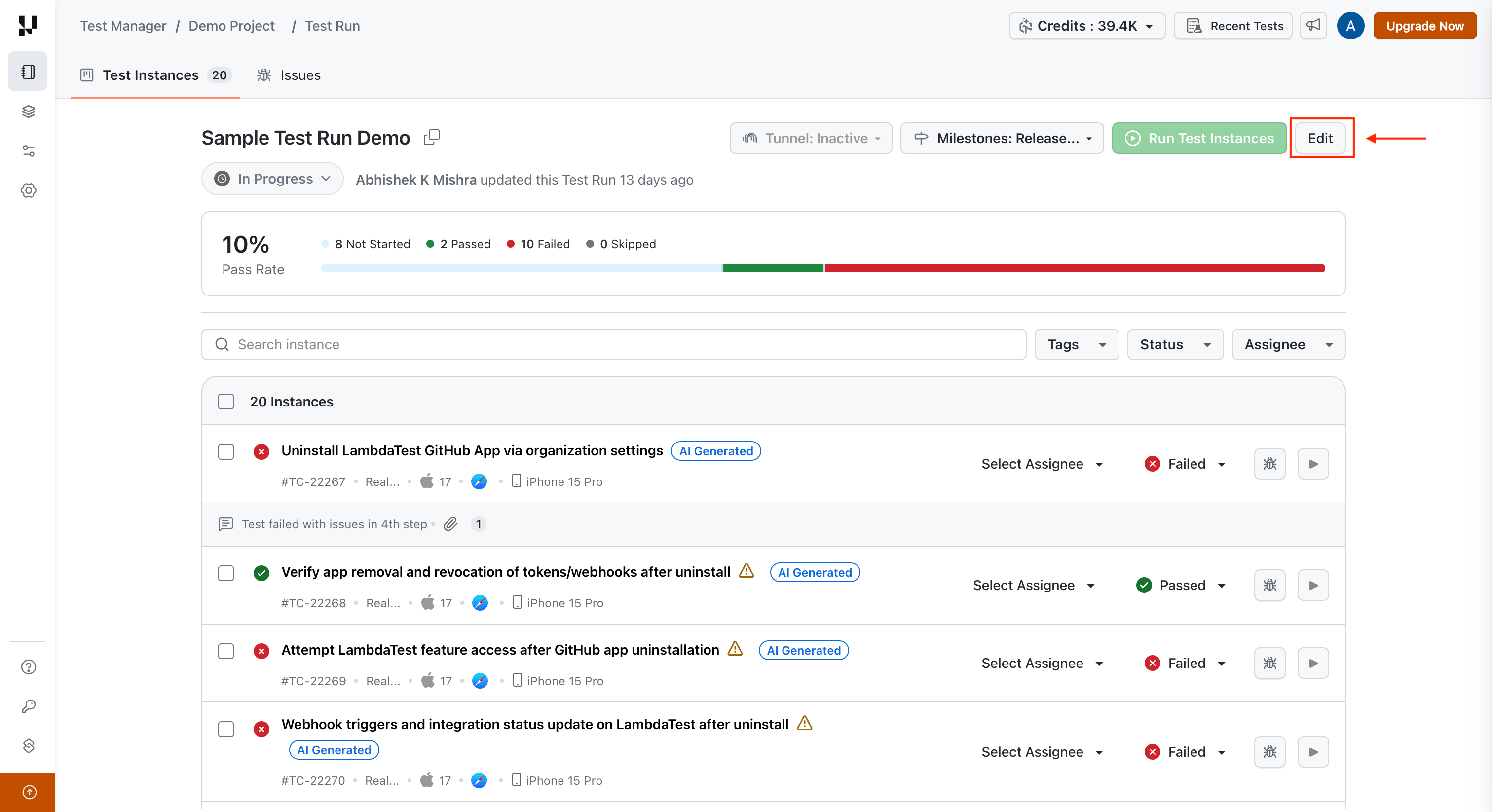
Task: Click the Edit button
Action: pos(1320,139)
